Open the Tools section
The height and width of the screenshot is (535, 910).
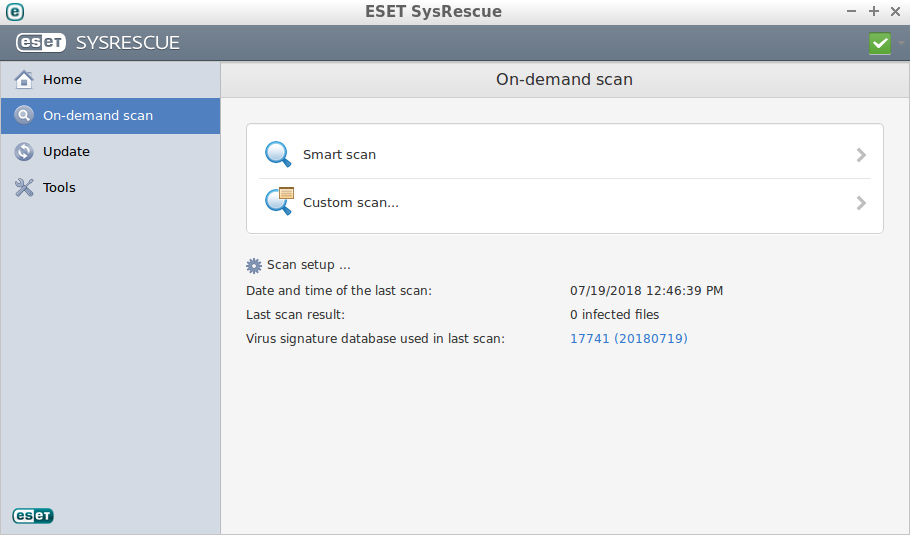coord(110,187)
